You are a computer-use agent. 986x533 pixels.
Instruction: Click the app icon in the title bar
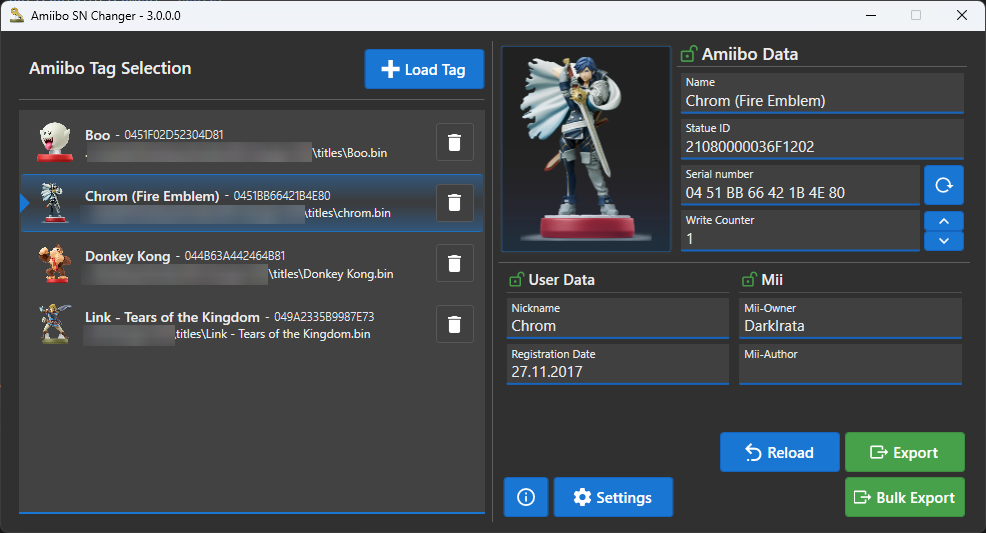point(17,15)
